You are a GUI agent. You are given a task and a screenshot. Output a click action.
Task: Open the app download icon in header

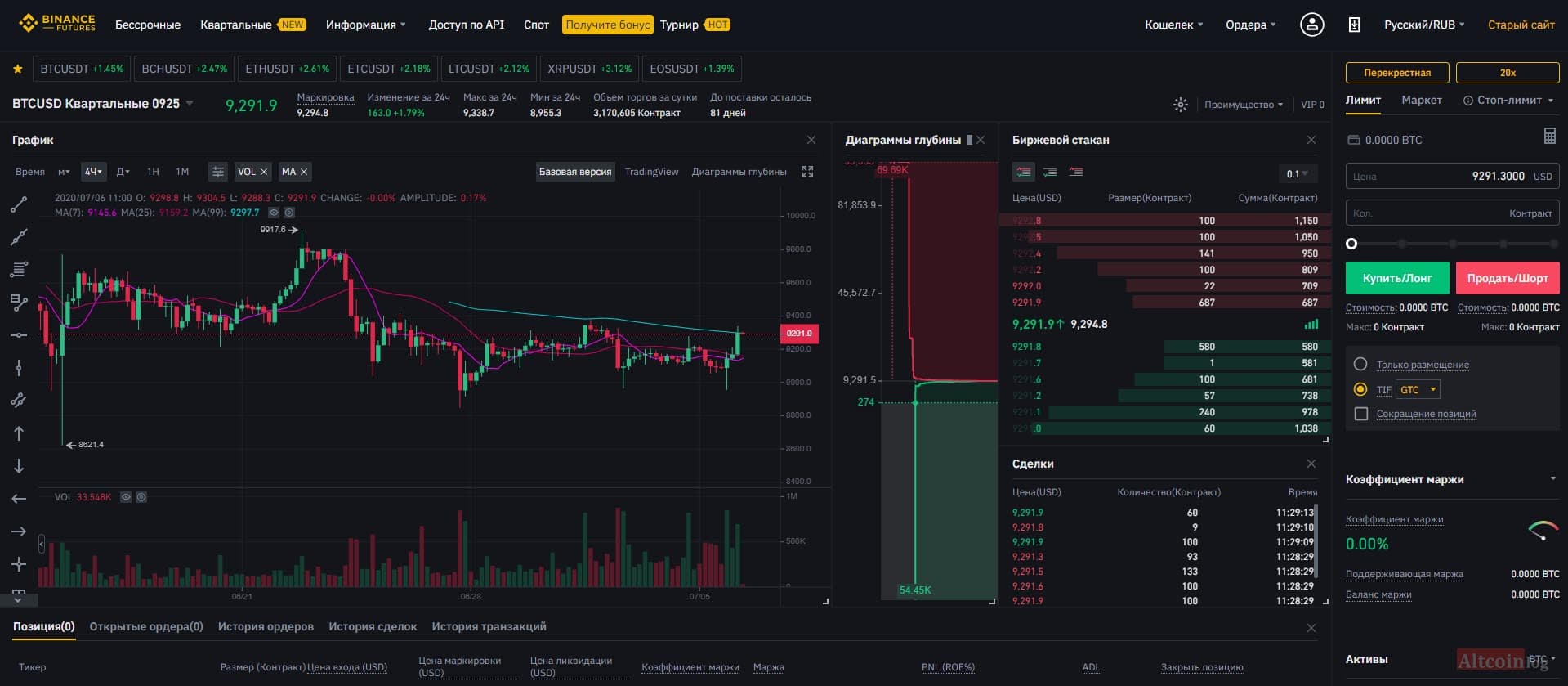(x=1354, y=25)
